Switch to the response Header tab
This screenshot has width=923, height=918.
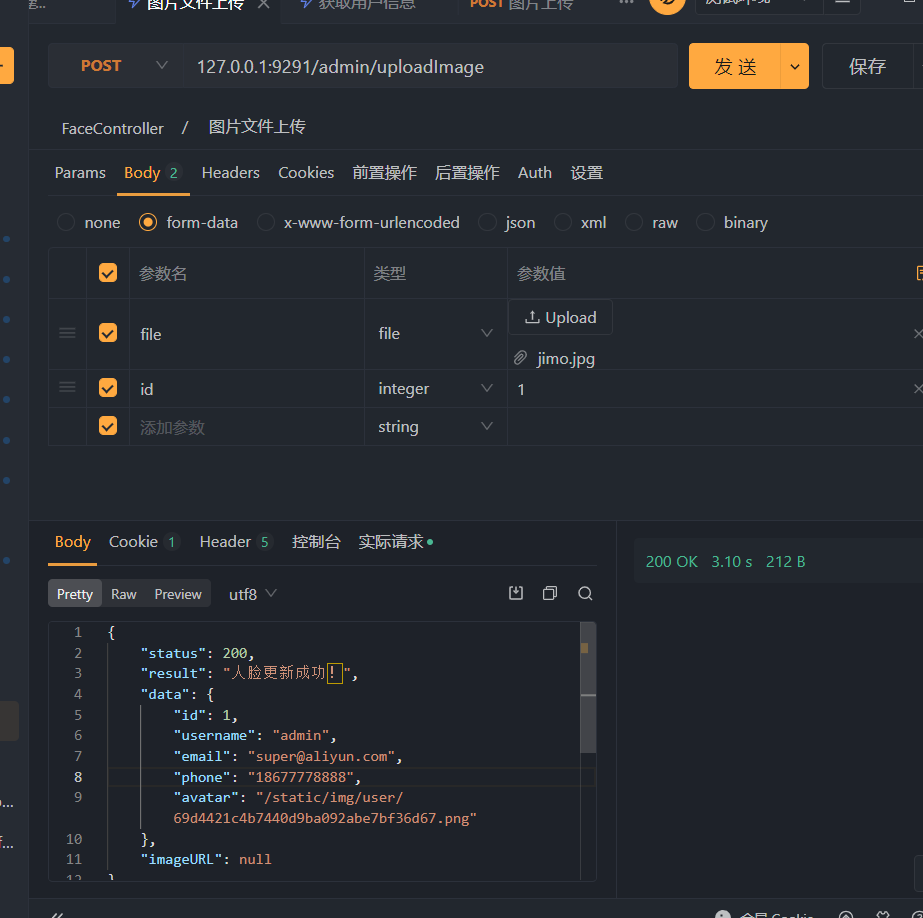pyautogui.click(x=235, y=541)
